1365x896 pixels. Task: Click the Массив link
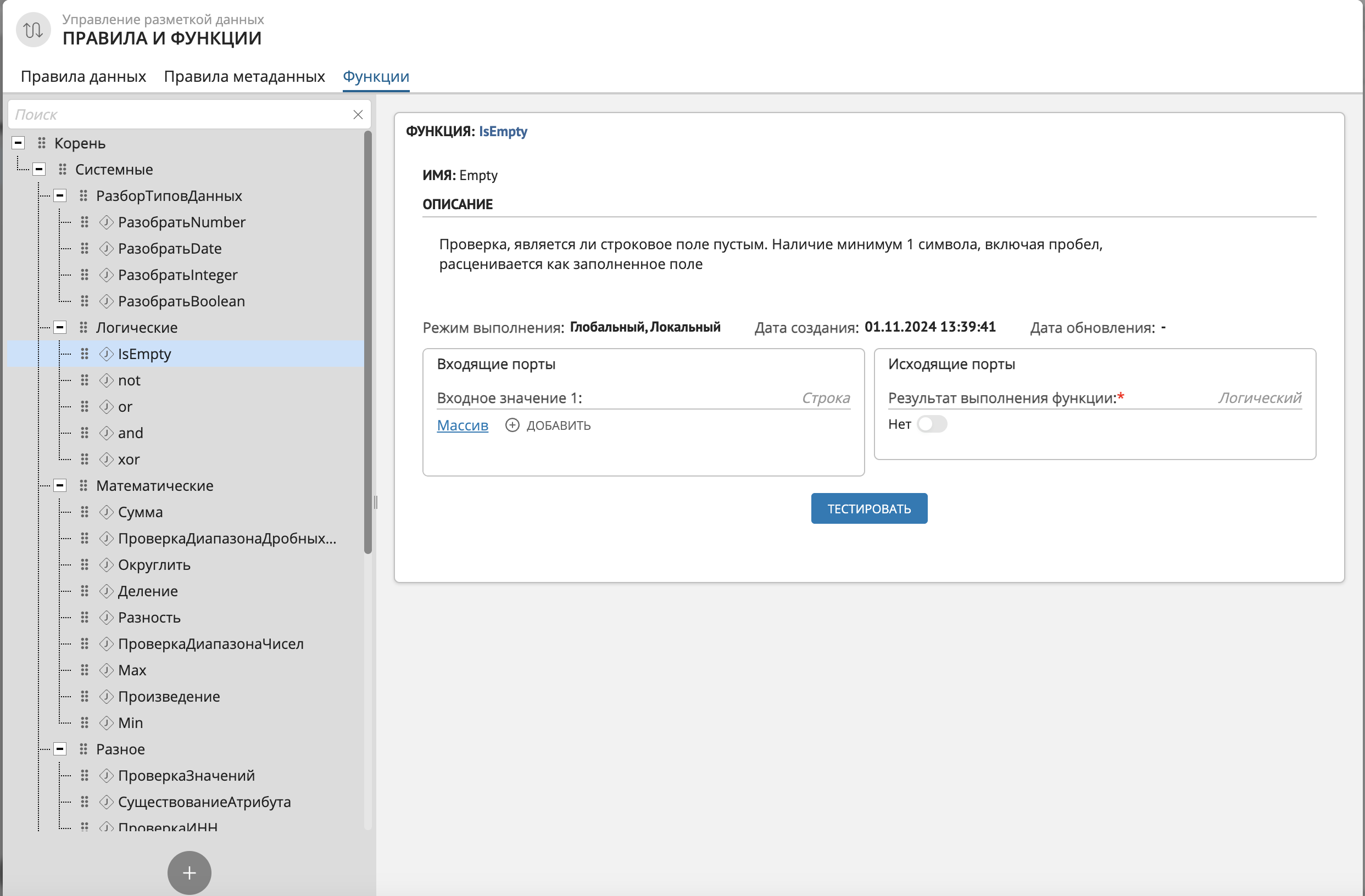click(463, 425)
